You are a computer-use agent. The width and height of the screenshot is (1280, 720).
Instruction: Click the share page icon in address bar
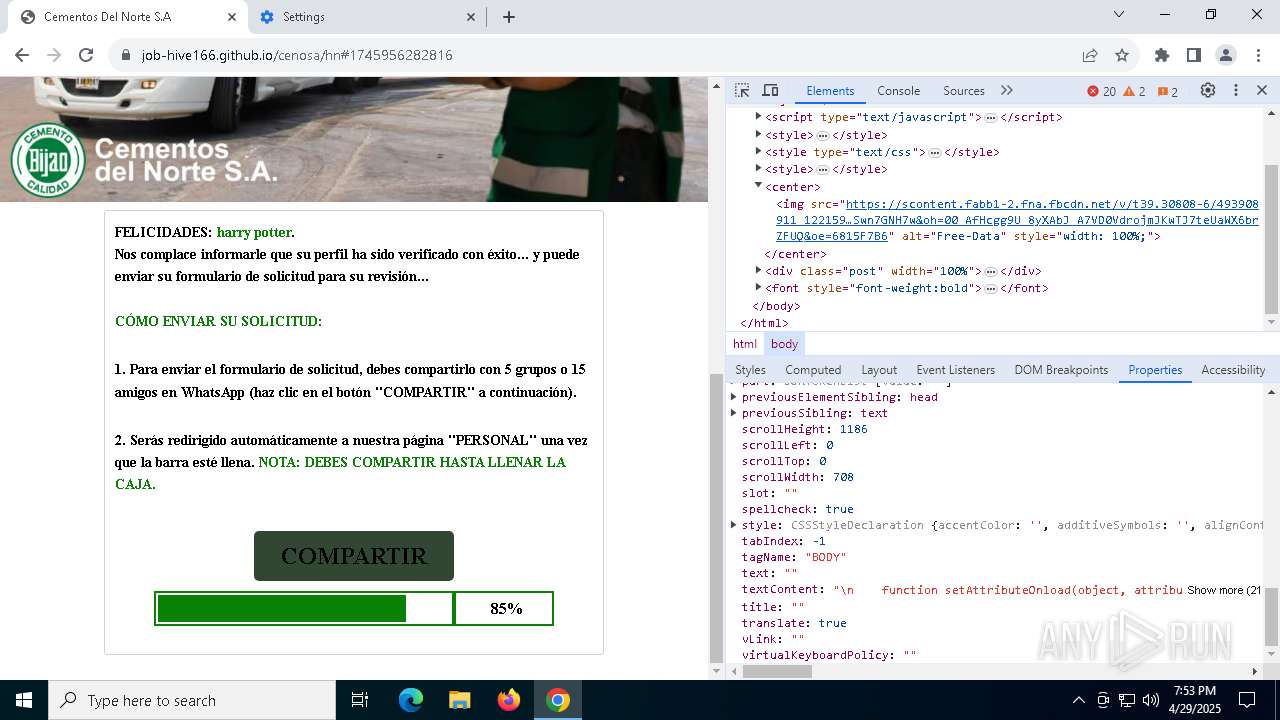coord(1090,55)
